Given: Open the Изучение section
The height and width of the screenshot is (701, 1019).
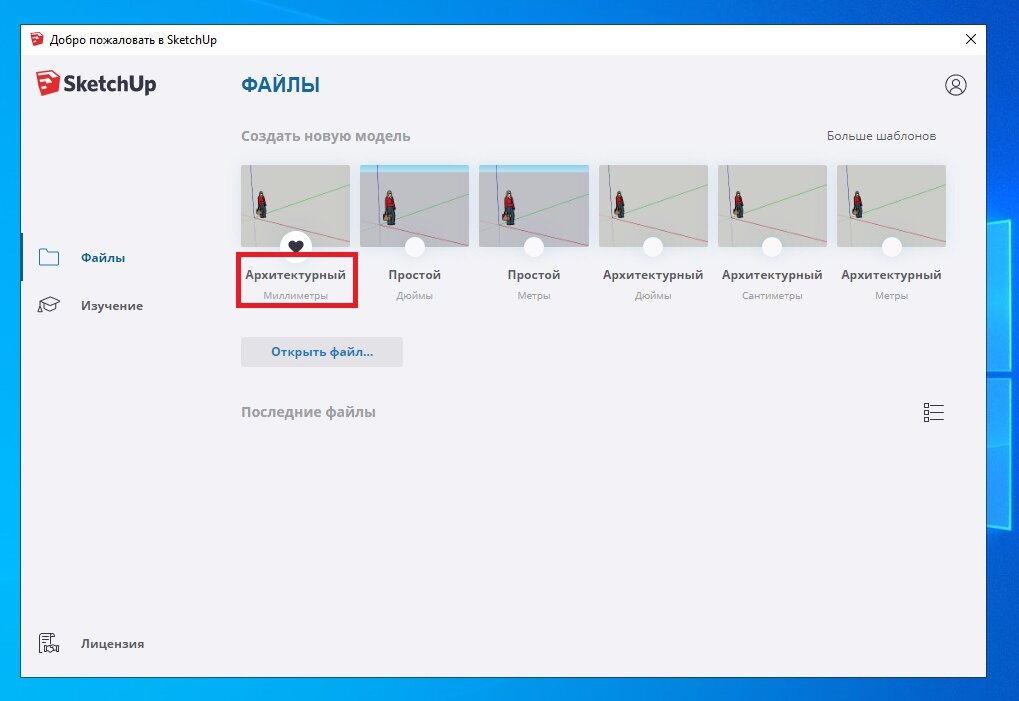Looking at the screenshot, I should pos(112,305).
